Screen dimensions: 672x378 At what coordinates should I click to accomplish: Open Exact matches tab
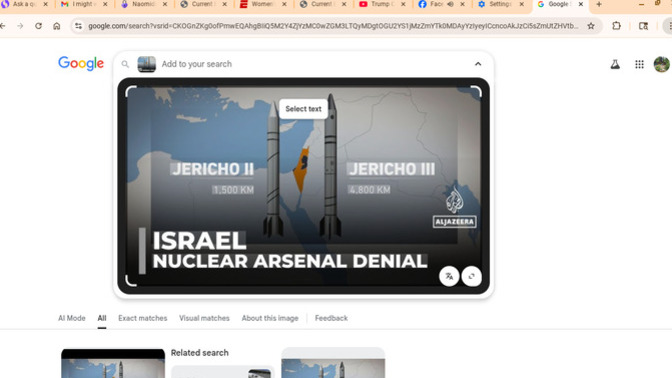[143, 318]
